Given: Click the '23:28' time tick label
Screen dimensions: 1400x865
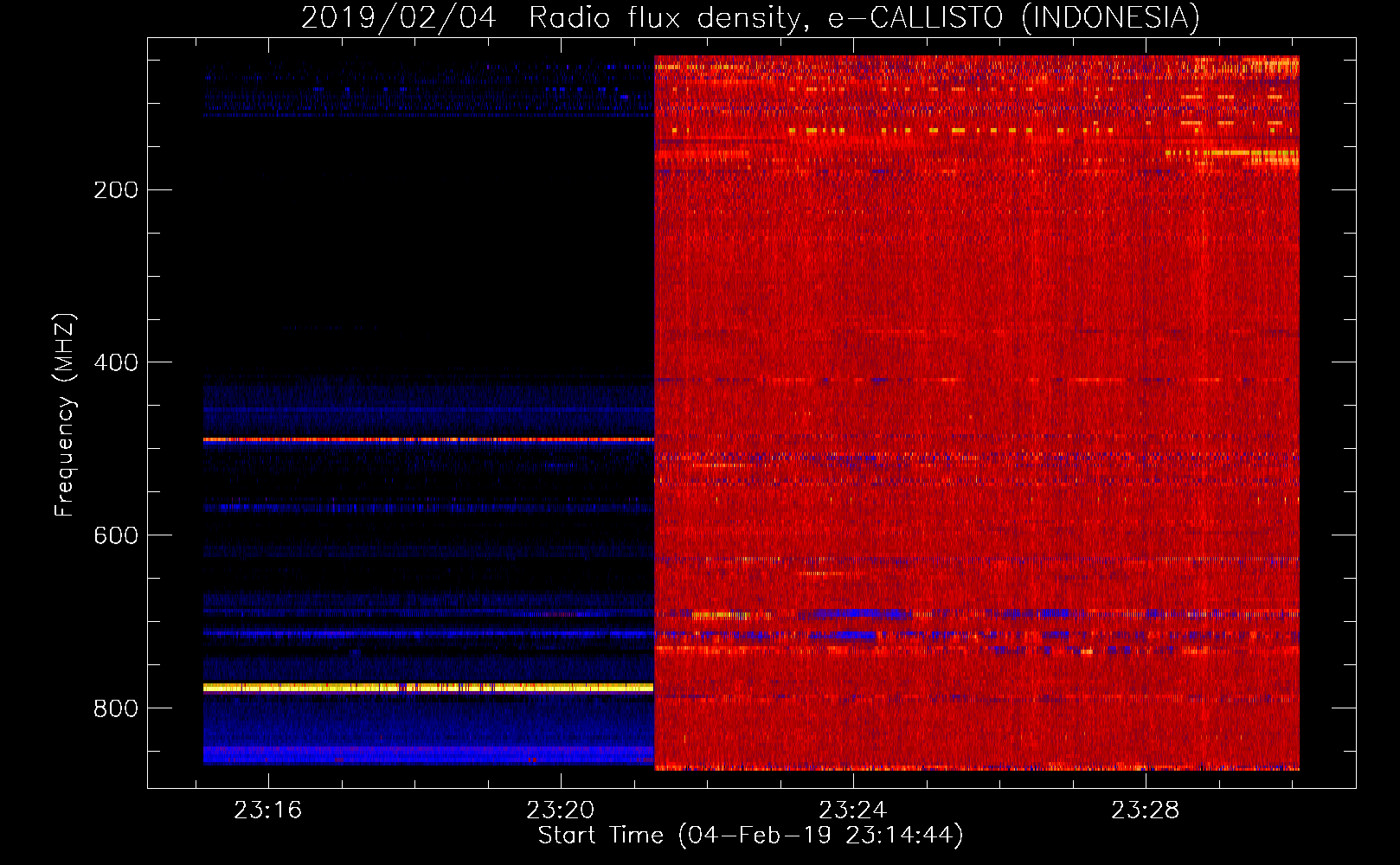Looking at the screenshot, I should click(x=1146, y=811).
